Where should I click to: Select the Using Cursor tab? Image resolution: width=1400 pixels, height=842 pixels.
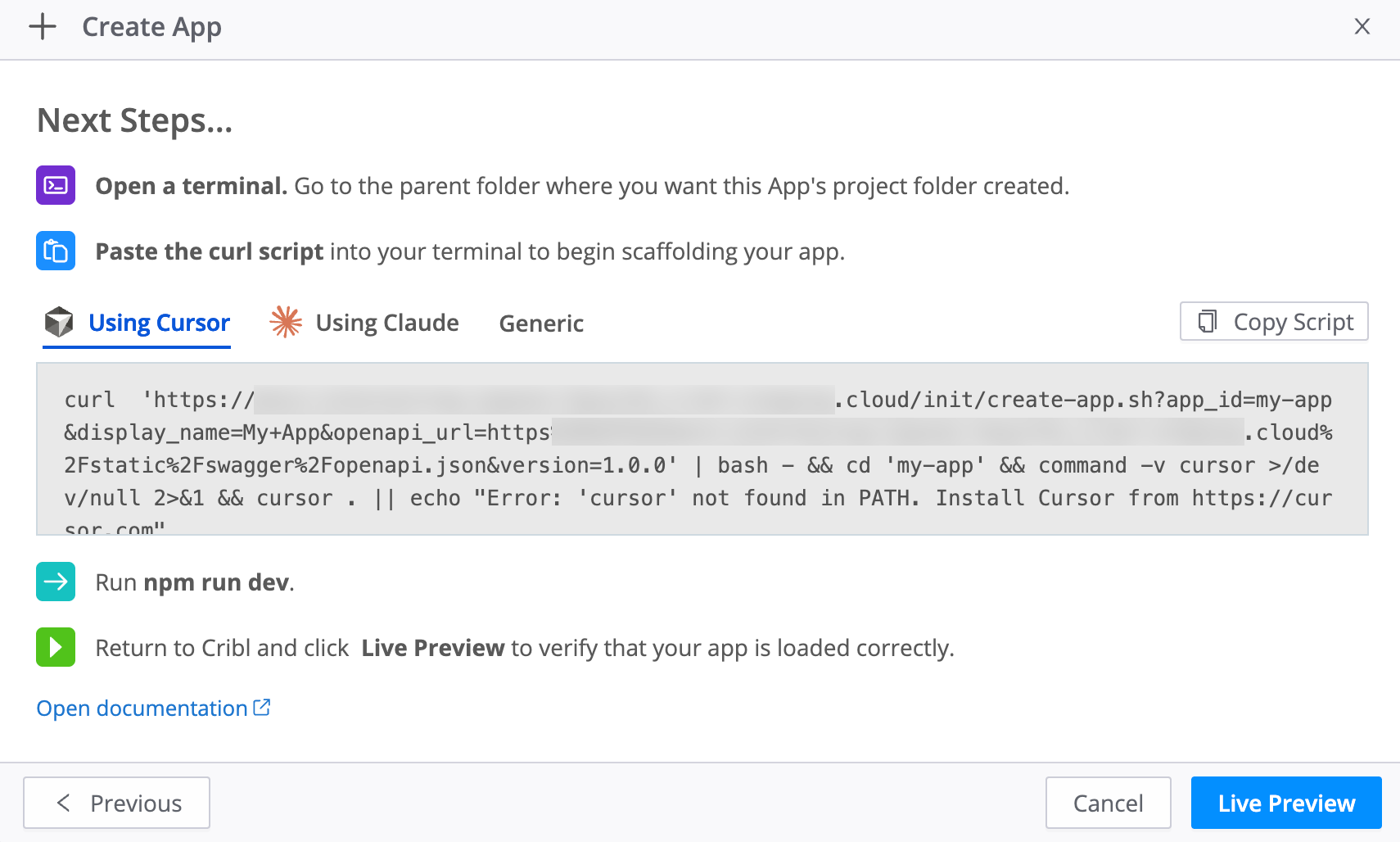pyautogui.click(x=137, y=324)
